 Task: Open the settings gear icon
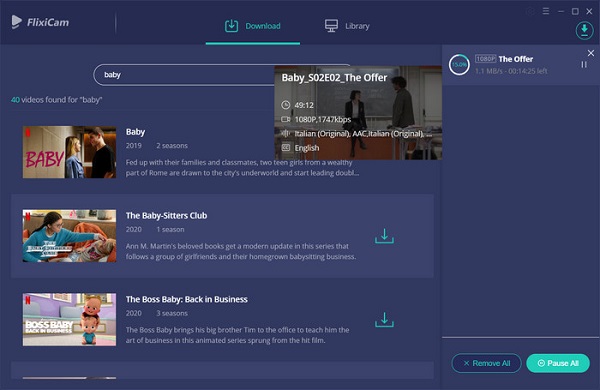[531, 11]
